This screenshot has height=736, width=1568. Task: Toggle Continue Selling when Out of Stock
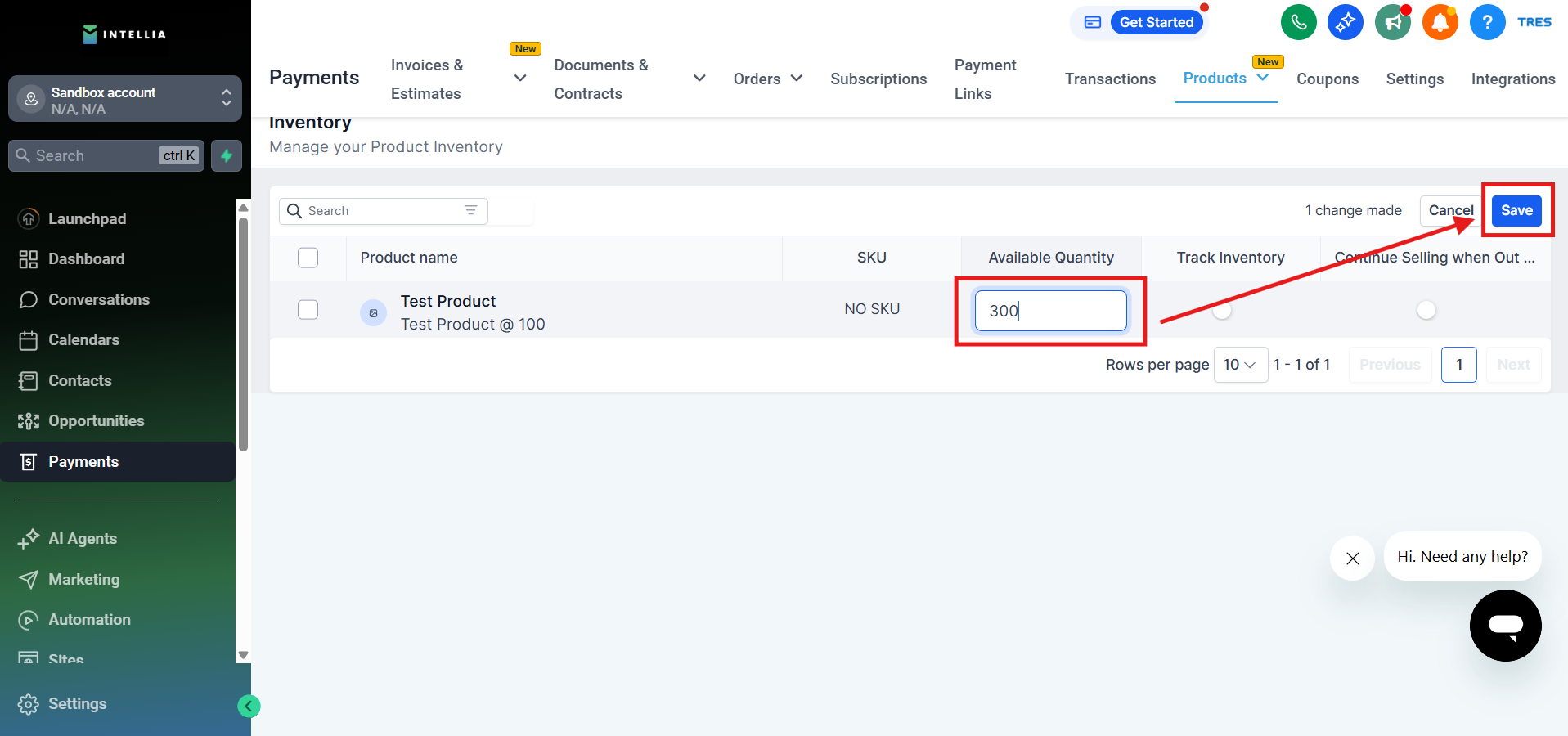pyautogui.click(x=1426, y=310)
